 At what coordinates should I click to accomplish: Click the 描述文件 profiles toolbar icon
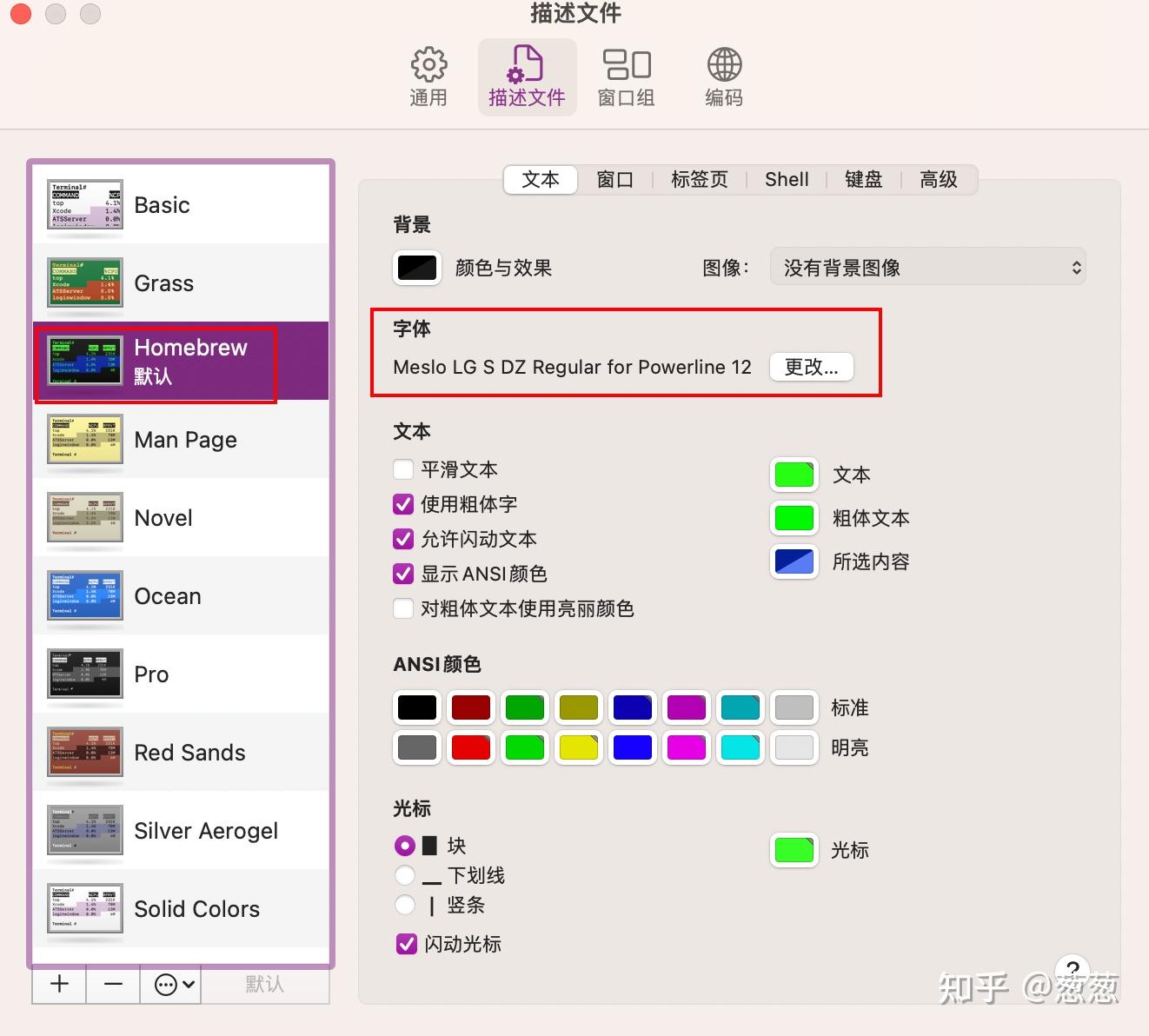pos(526,74)
